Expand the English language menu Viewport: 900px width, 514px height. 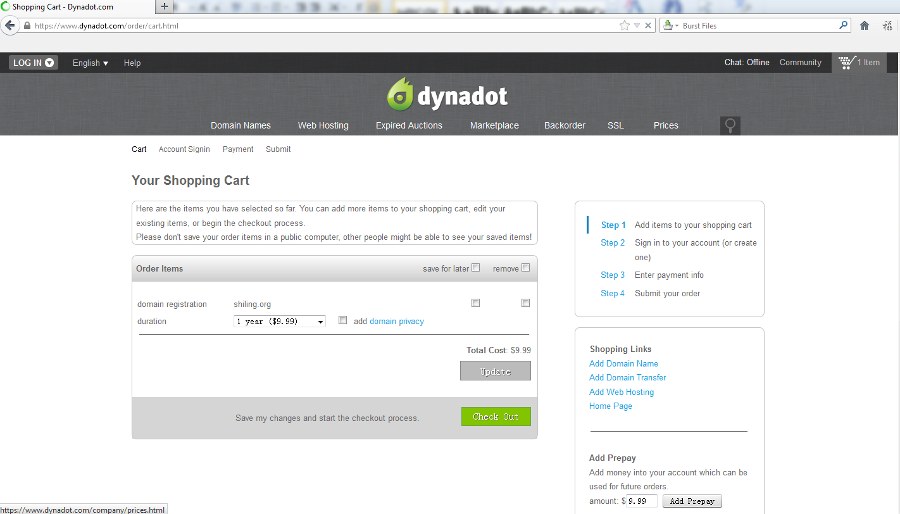90,63
